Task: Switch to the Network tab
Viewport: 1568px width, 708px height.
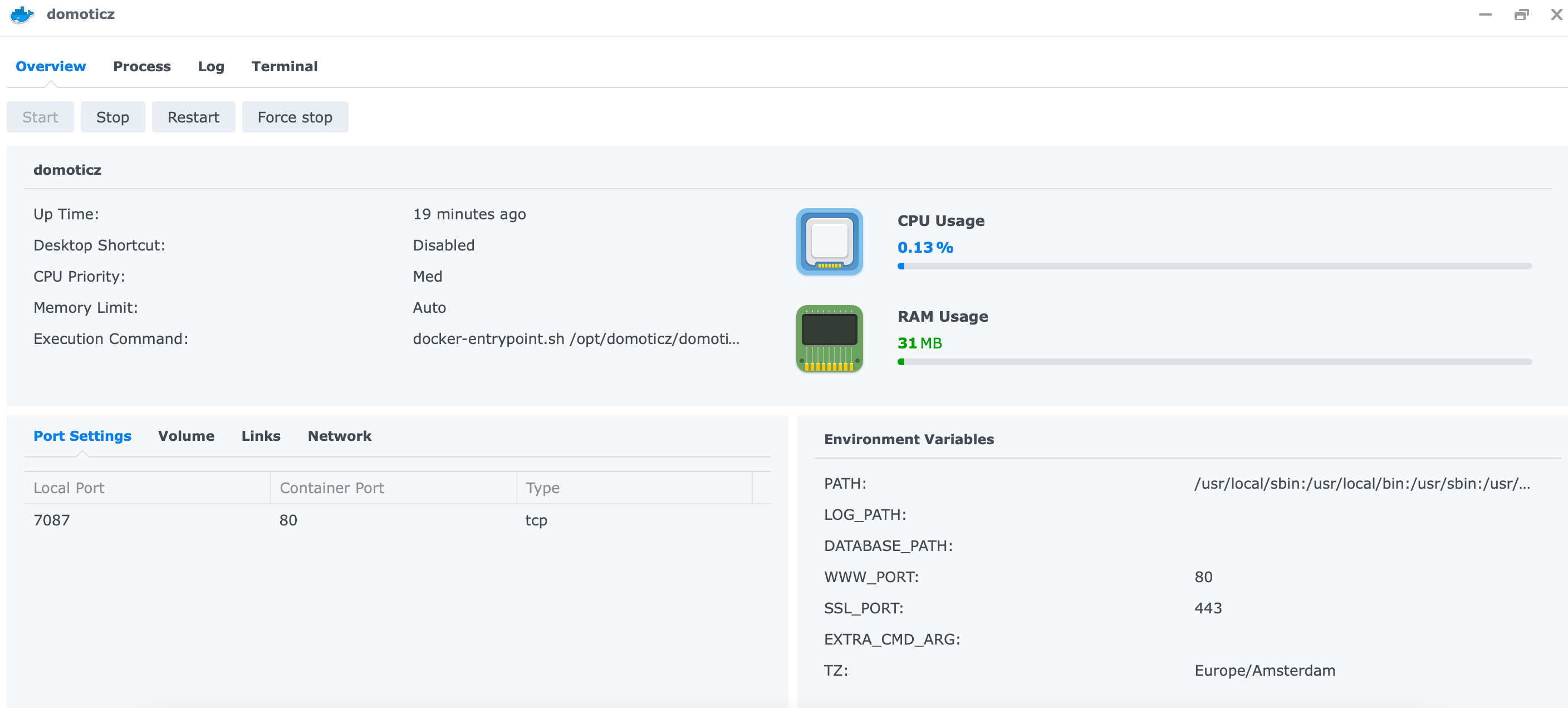Action: (339, 435)
